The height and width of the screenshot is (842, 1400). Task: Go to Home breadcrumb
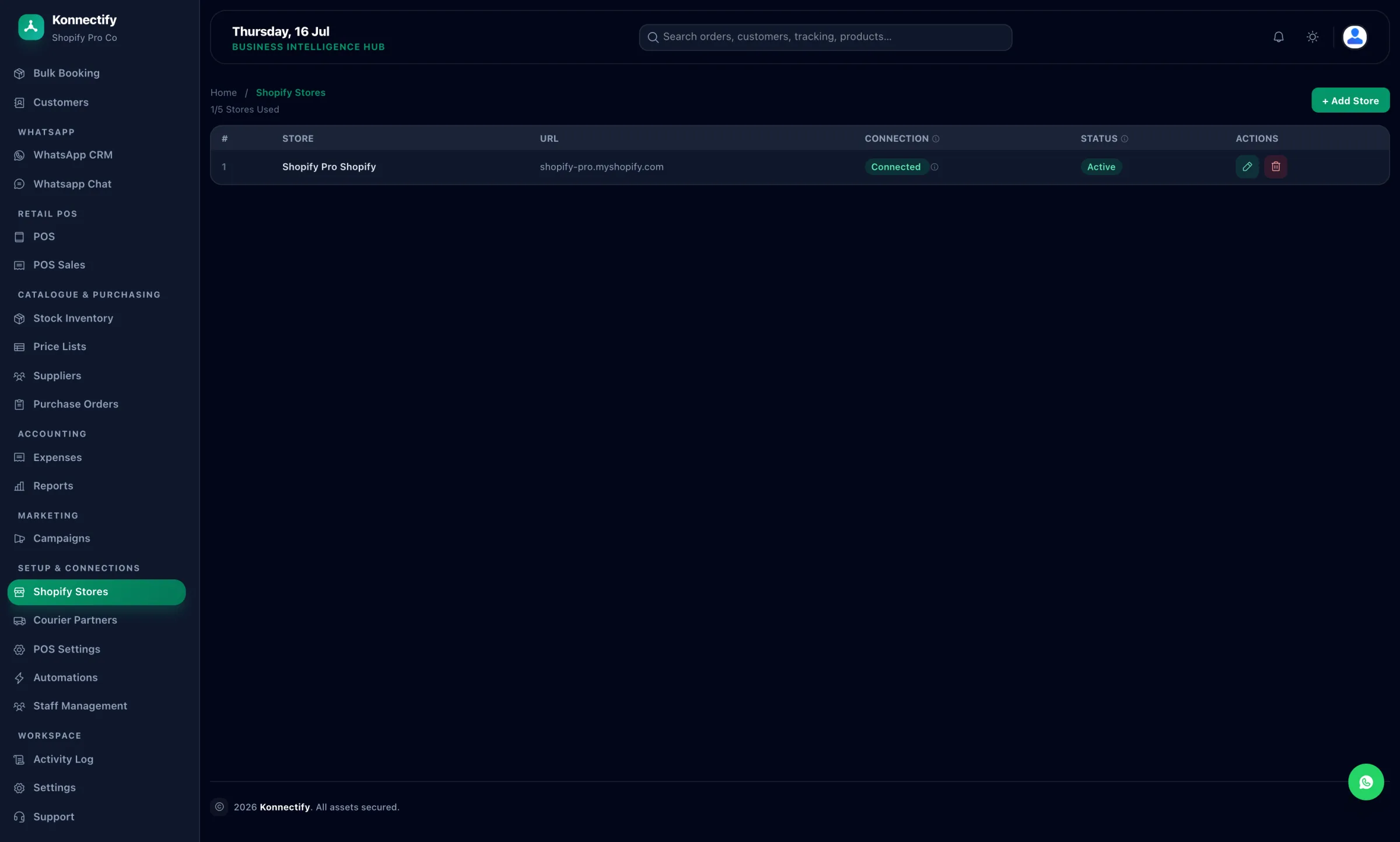223,93
